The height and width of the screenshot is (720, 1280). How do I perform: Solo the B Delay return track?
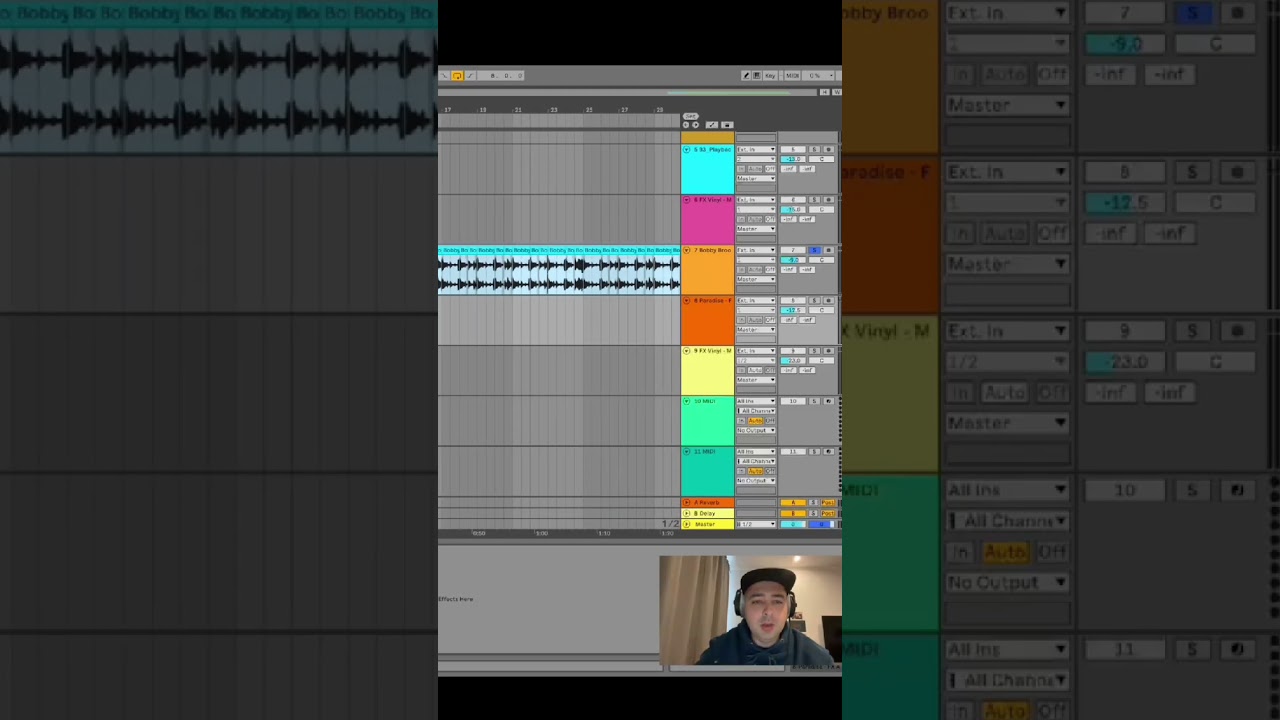point(814,513)
